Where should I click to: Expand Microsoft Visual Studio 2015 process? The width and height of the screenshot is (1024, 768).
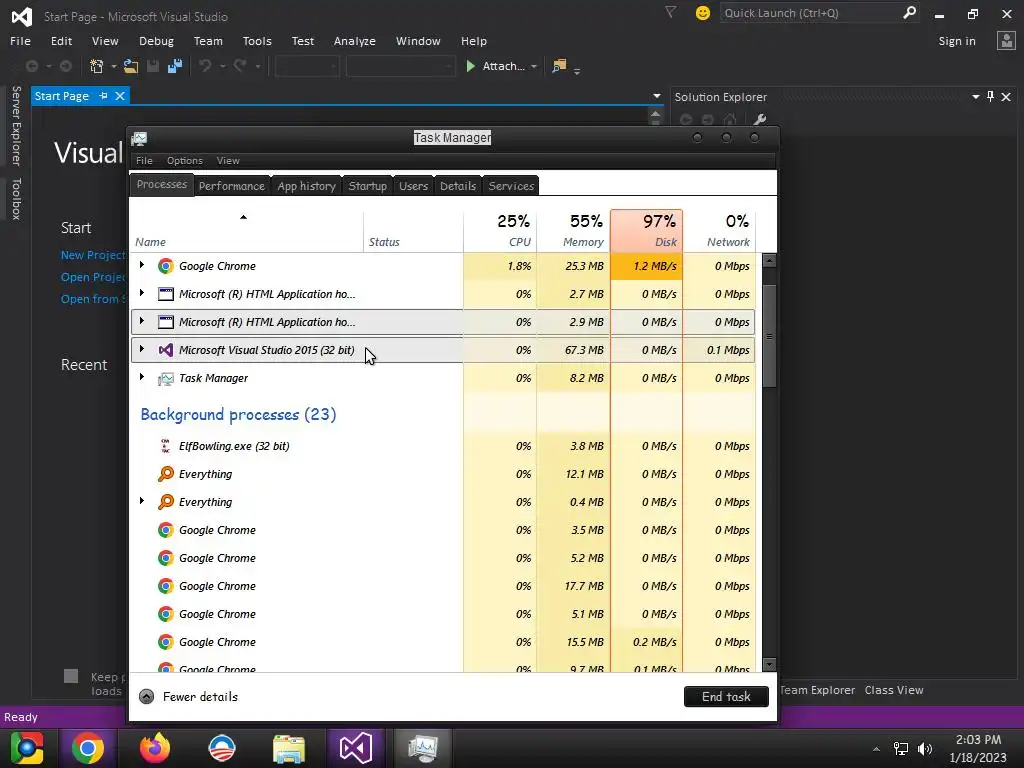click(x=142, y=349)
